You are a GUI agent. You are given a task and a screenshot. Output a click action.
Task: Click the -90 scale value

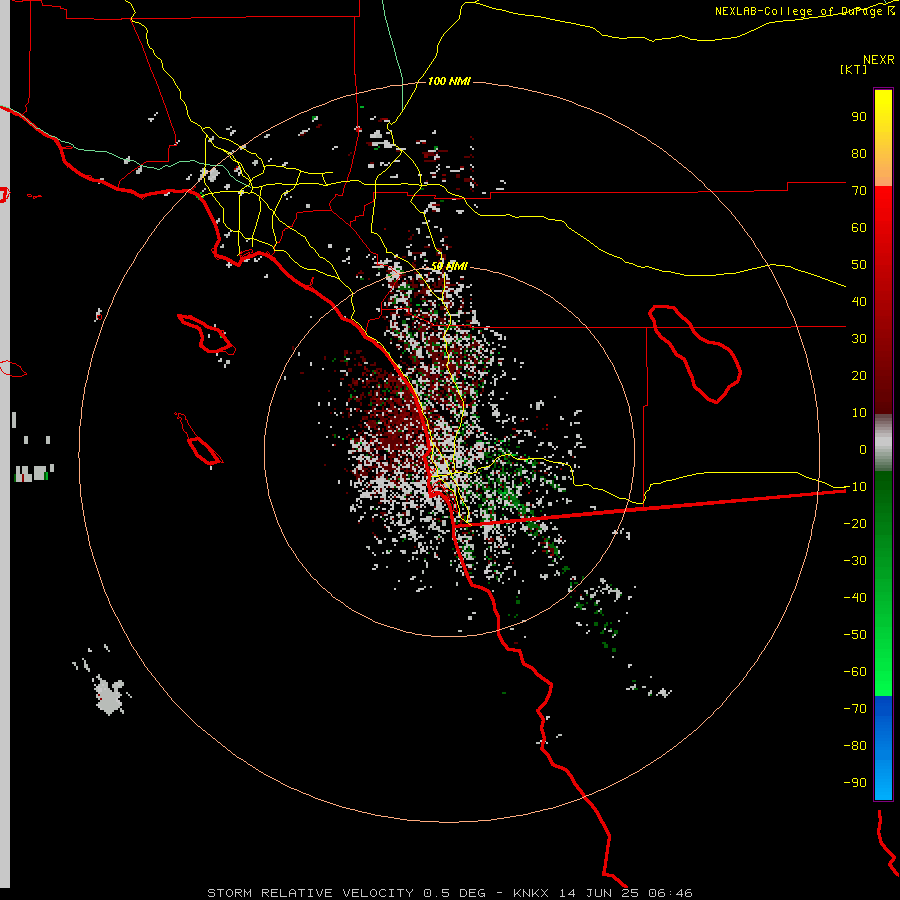pos(855,783)
